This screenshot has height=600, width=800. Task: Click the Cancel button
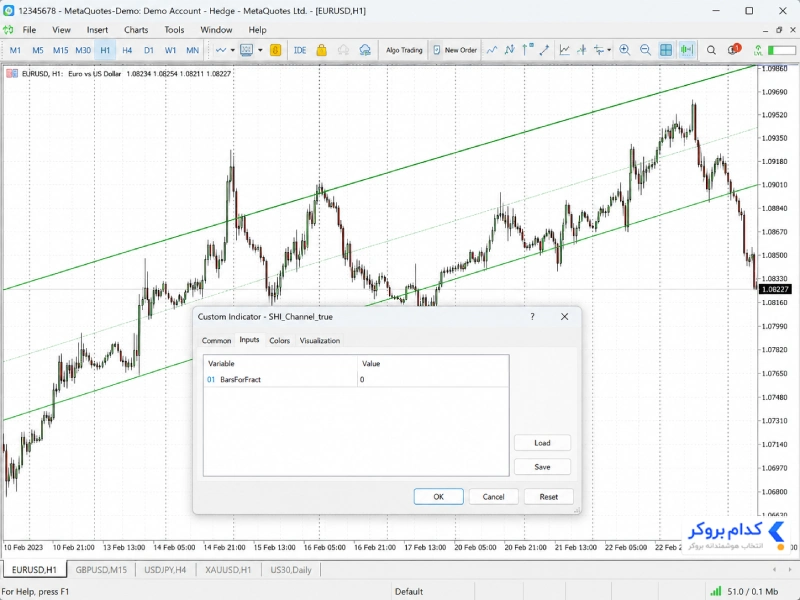tap(493, 496)
